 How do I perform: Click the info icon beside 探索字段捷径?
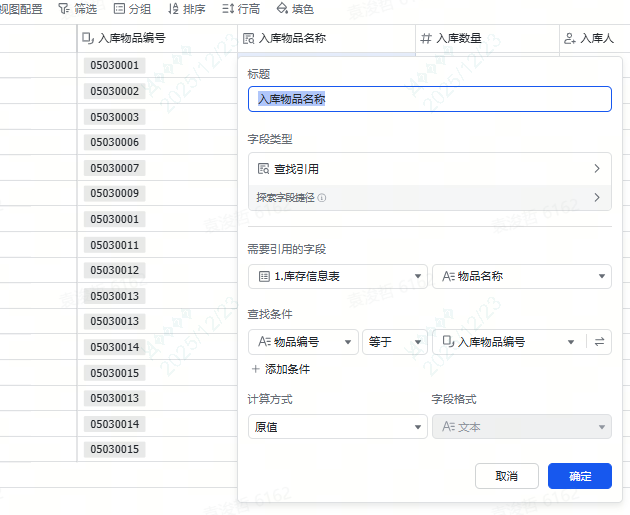click(322, 198)
